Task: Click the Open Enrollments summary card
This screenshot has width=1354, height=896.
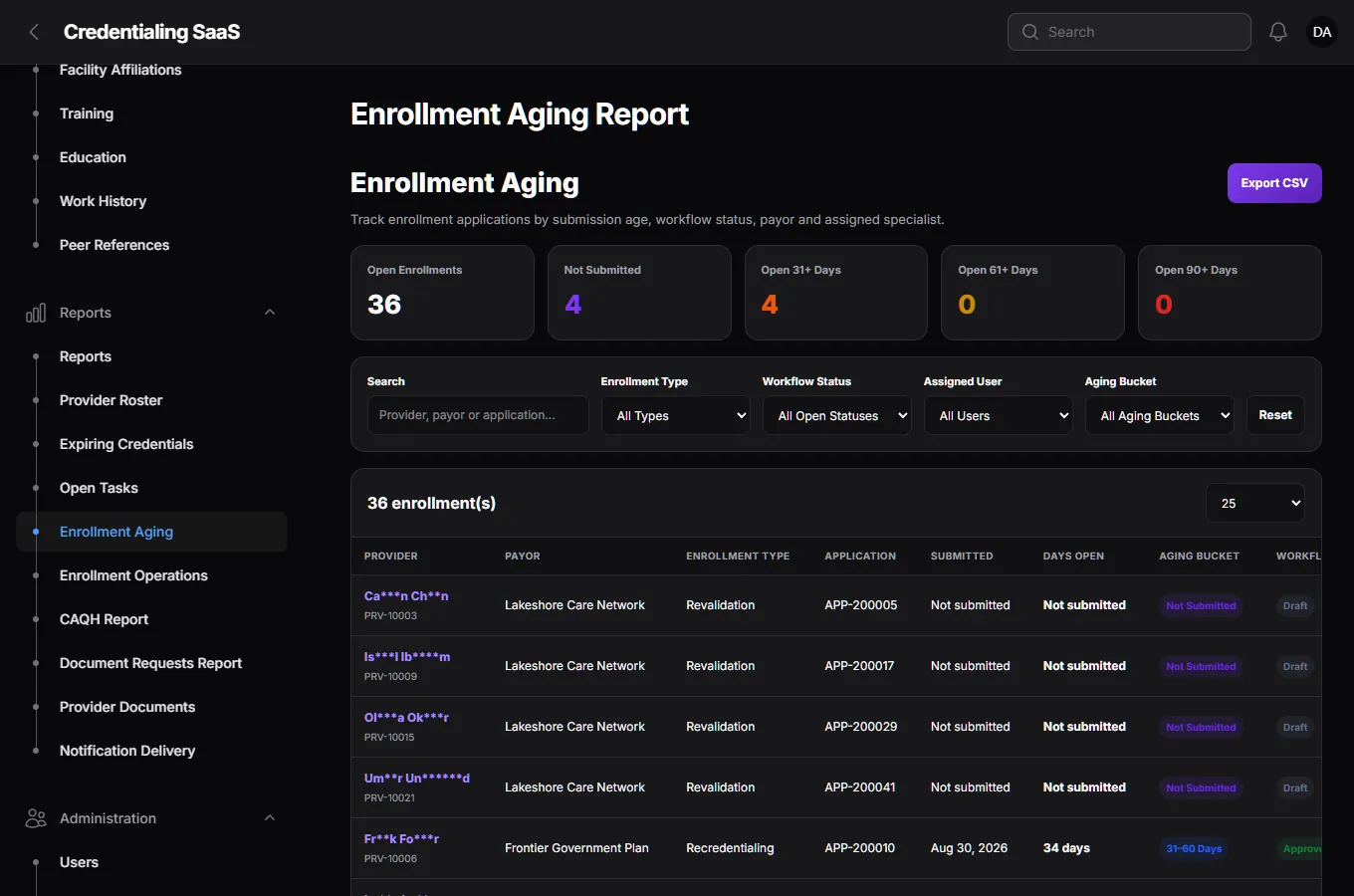Action: click(442, 293)
